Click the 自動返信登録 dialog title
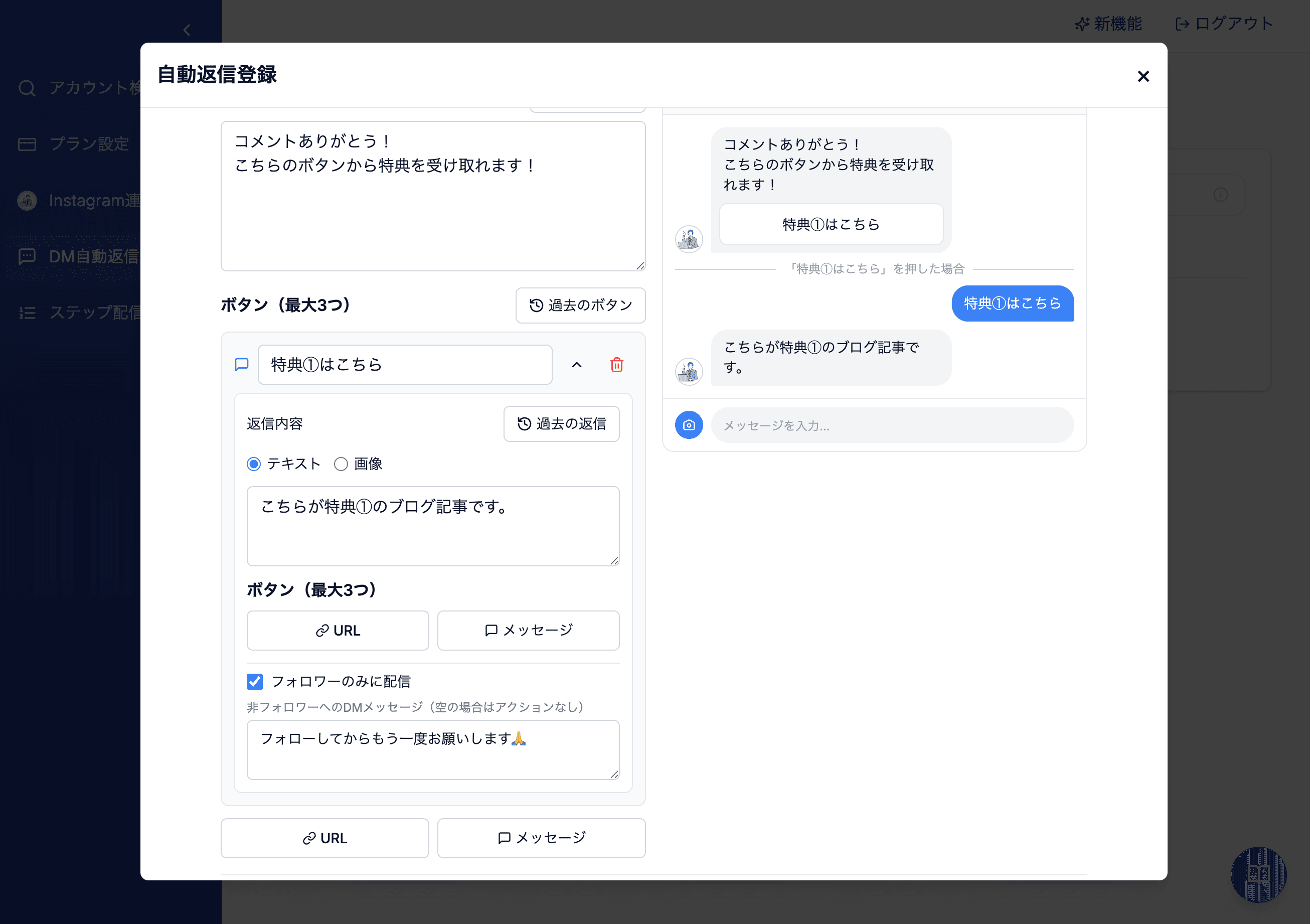 (x=217, y=75)
